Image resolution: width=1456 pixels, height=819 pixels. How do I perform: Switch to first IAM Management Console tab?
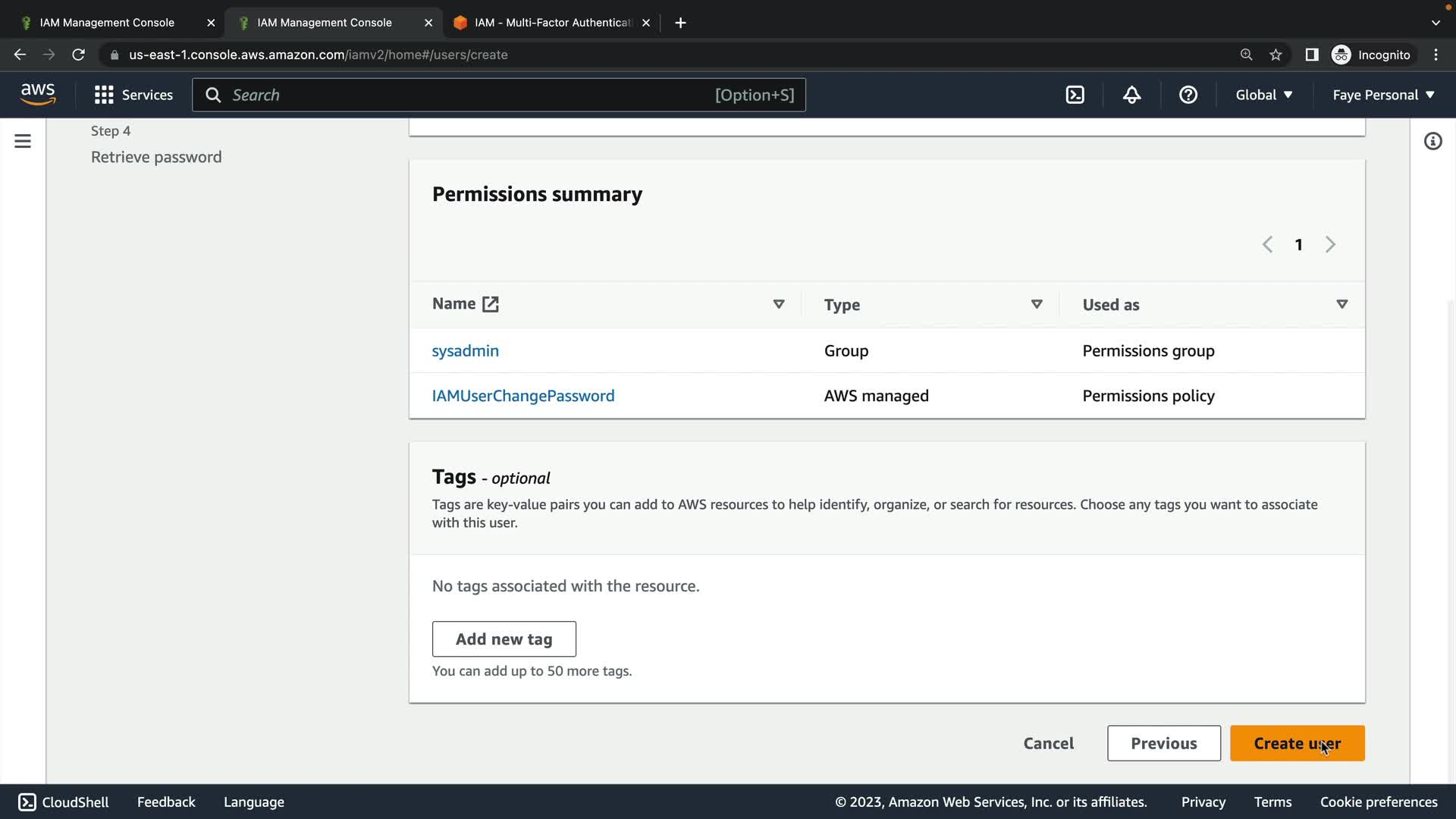pyautogui.click(x=107, y=23)
